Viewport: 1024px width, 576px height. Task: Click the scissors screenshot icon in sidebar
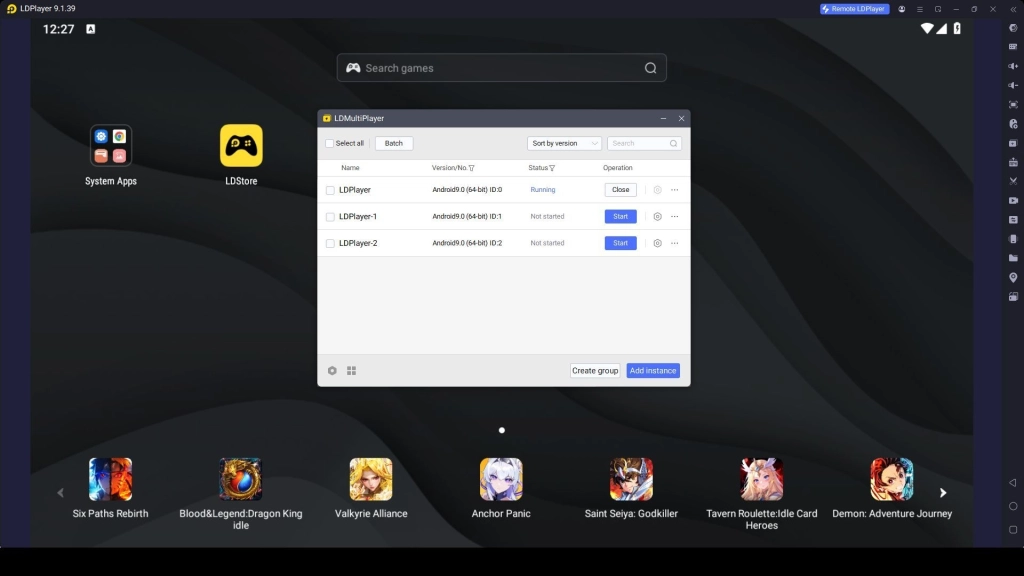tap(1013, 181)
